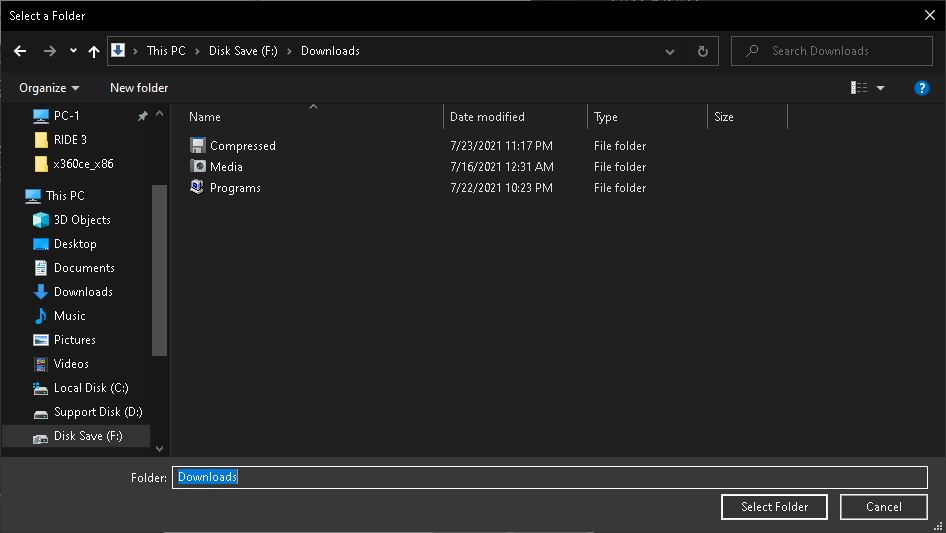Expand the chevron after This PC breadcrumb
This screenshot has height=533, width=946.
tap(197, 51)
